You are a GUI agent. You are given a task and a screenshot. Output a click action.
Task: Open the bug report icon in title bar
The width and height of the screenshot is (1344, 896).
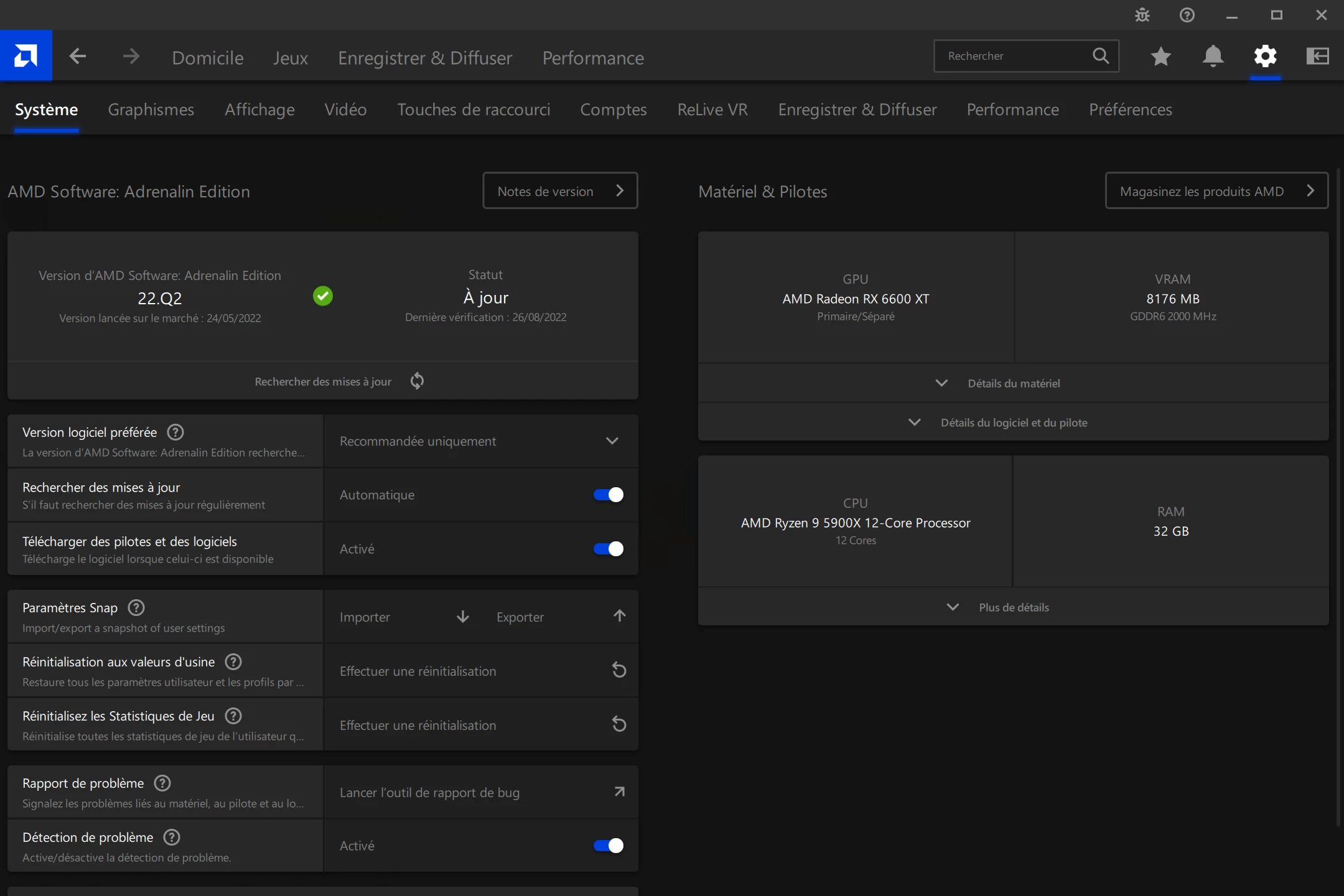tap(1142, 15)
